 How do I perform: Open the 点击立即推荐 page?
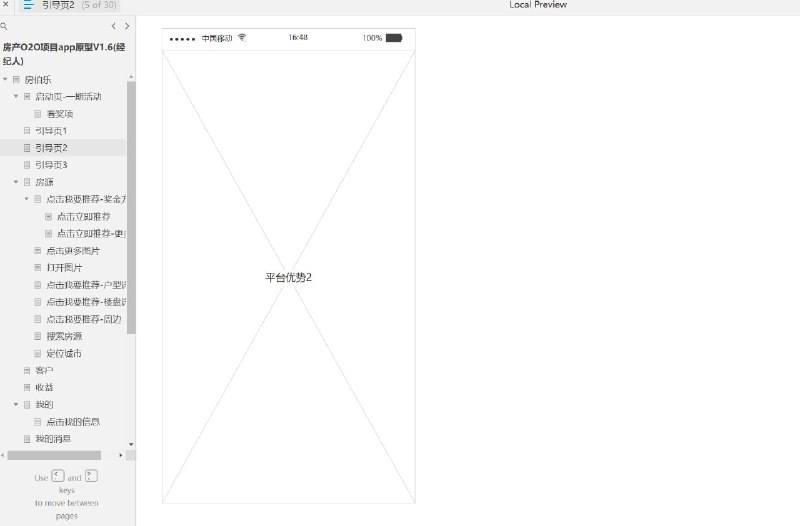(84, 216)
